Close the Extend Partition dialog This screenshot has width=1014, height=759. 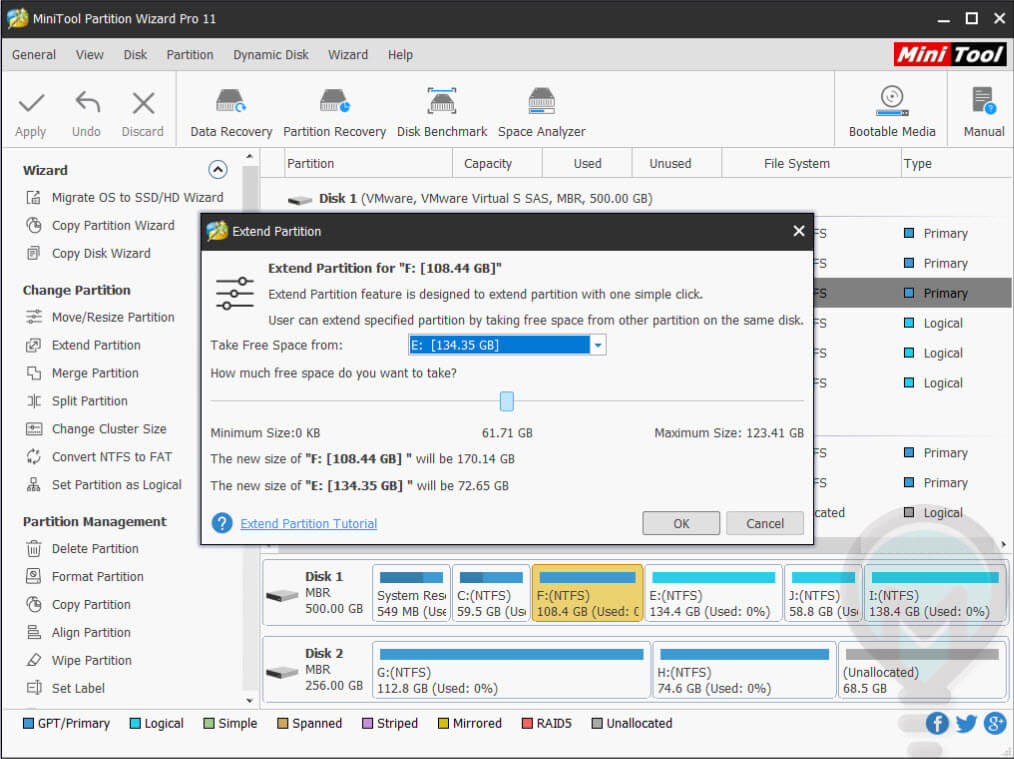[799, 231]
